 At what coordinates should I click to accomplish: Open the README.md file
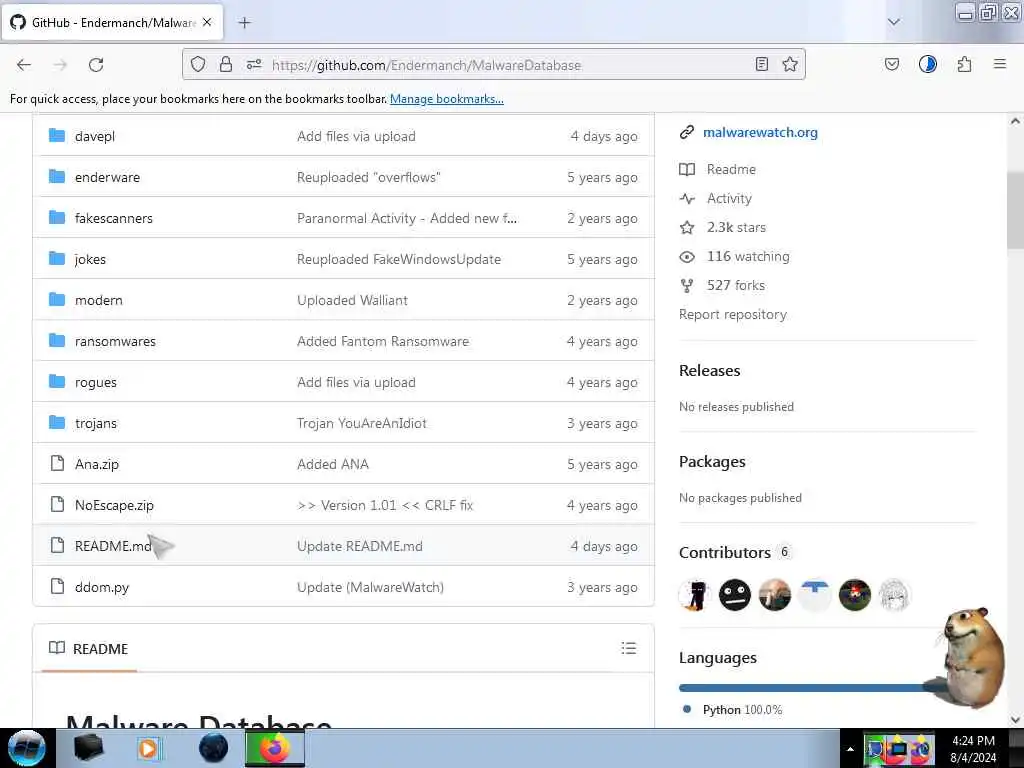point(113,546)
